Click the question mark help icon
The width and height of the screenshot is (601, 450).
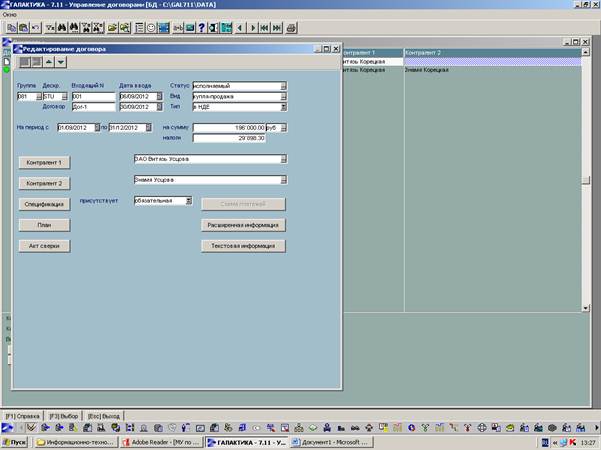coord(199,27)
